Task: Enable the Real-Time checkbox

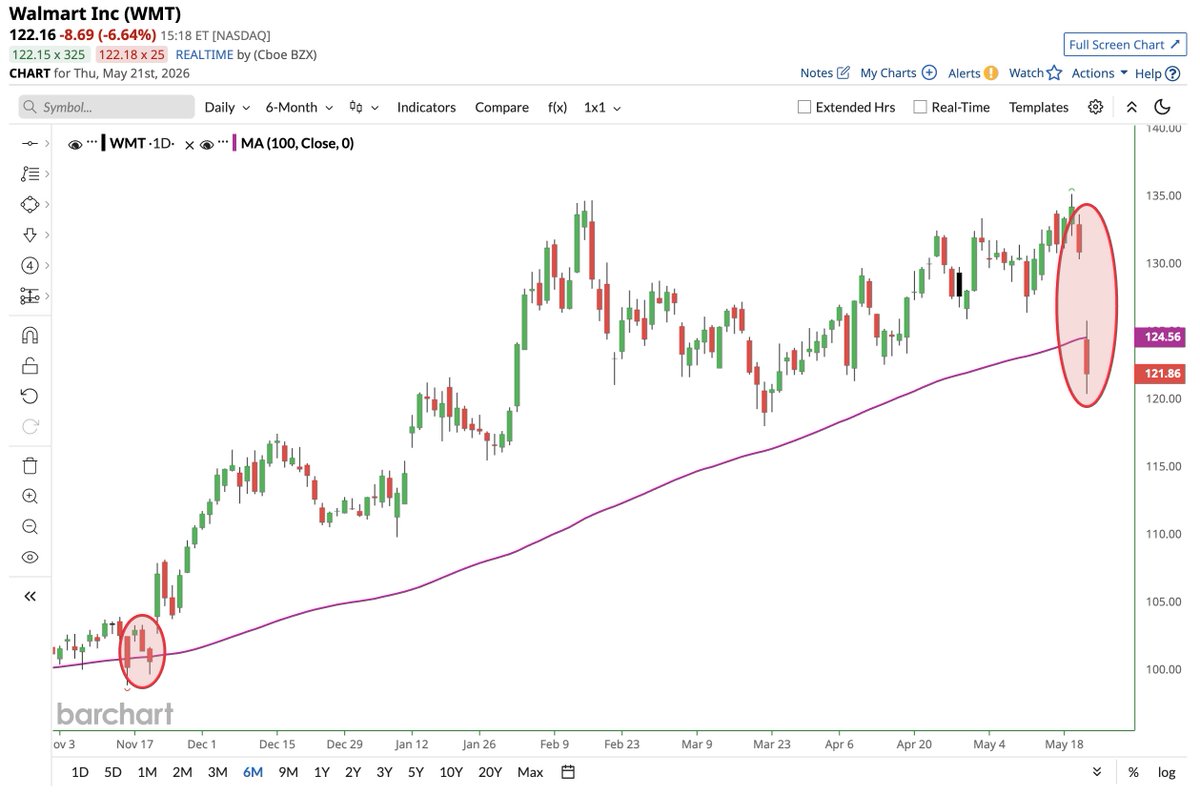Action: [x=920, y=107]
